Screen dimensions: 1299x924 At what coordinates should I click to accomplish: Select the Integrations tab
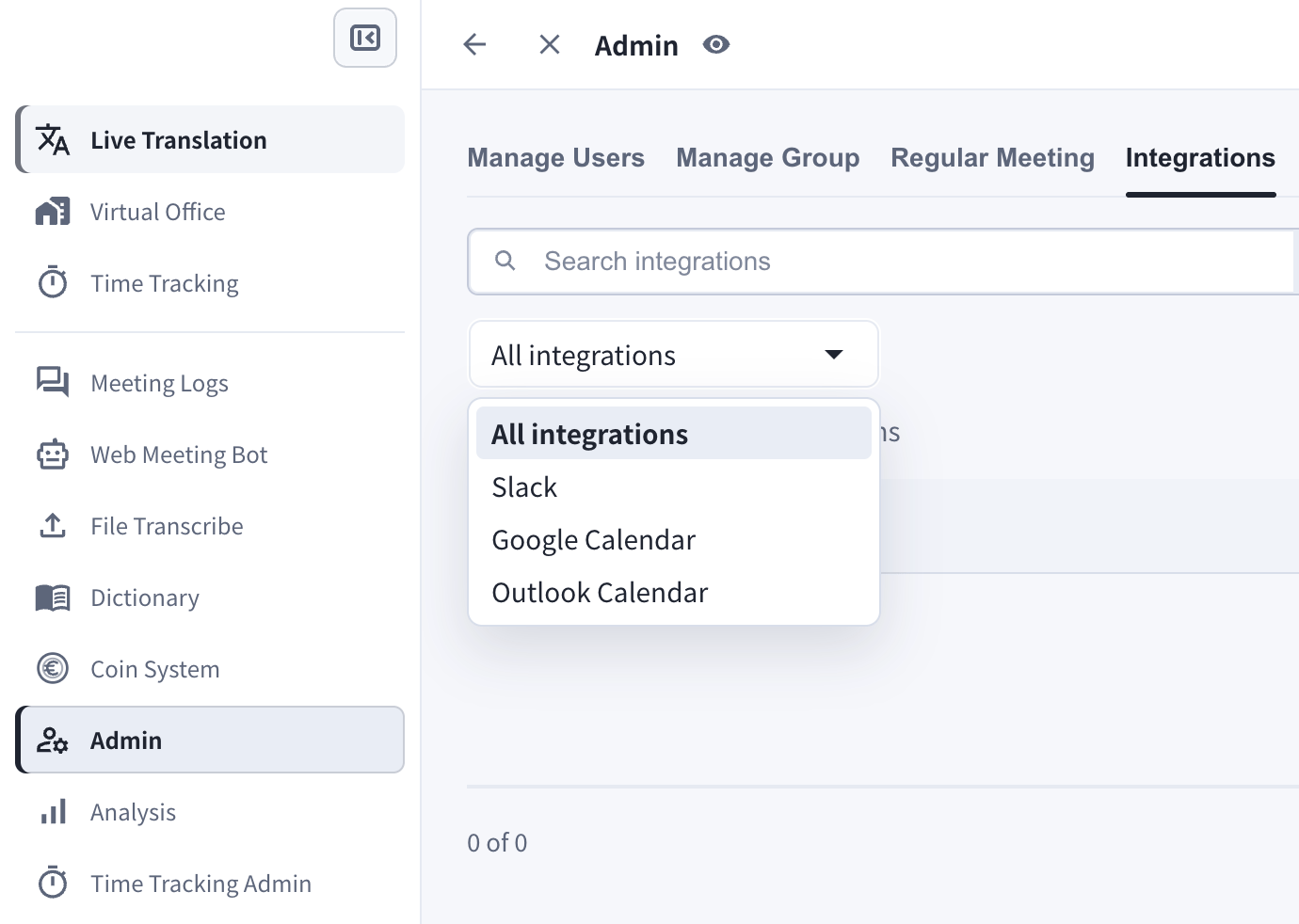coord(1200,157)
